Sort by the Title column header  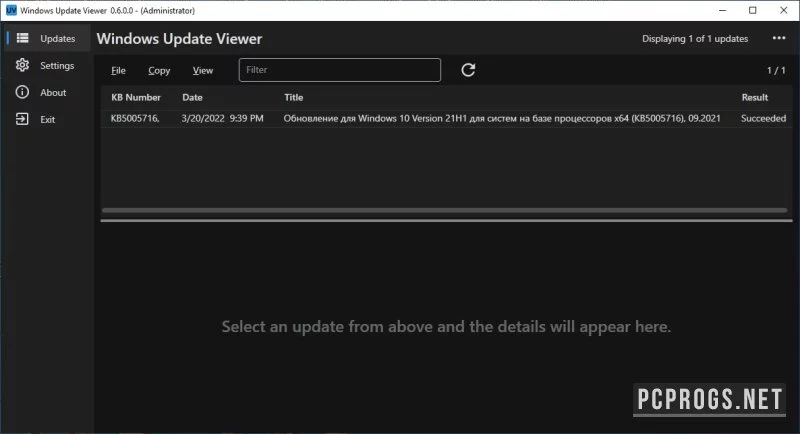(x=293, y=97)
